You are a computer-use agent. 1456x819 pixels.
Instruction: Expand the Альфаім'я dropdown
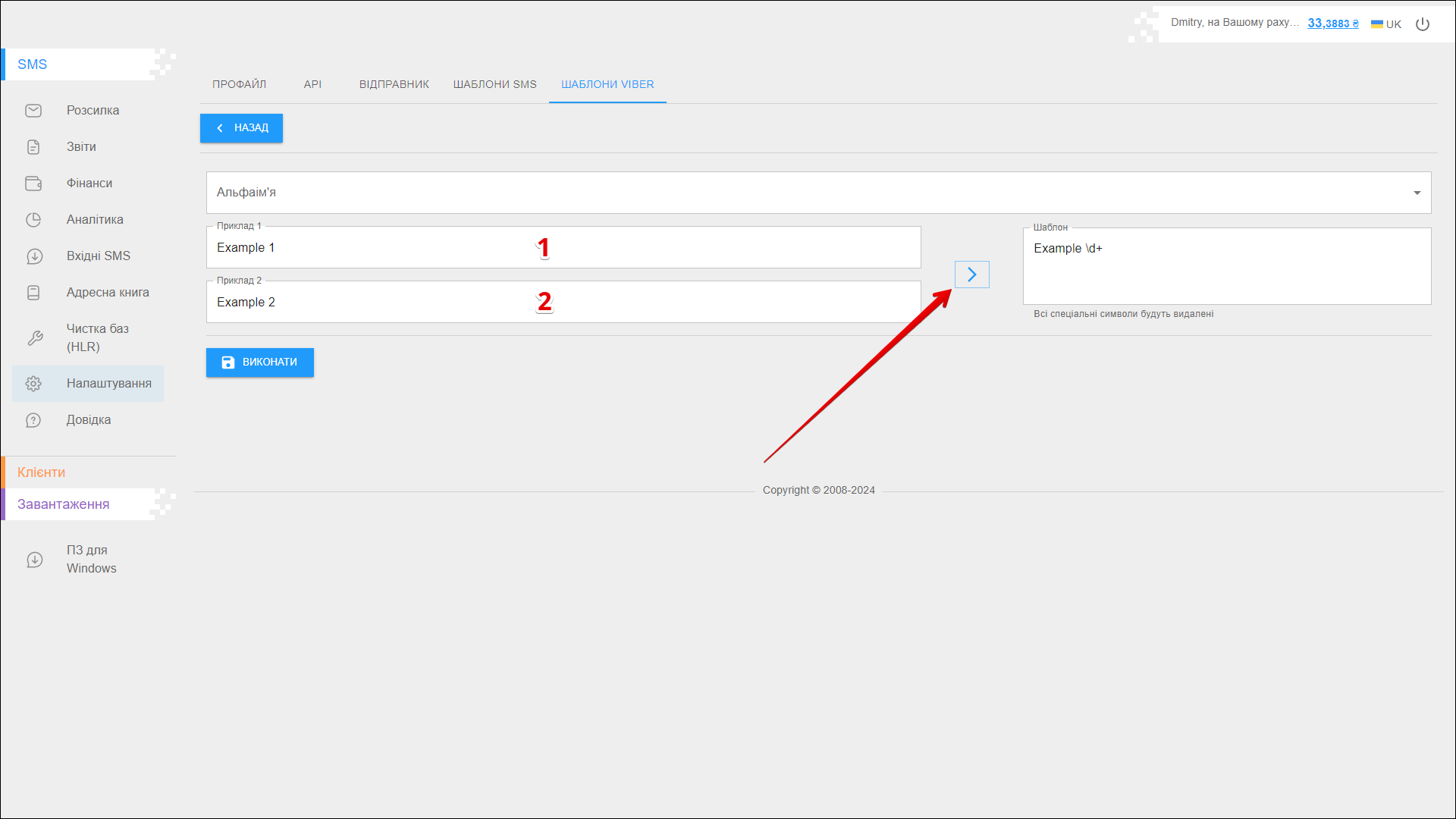coord(1417,193)
